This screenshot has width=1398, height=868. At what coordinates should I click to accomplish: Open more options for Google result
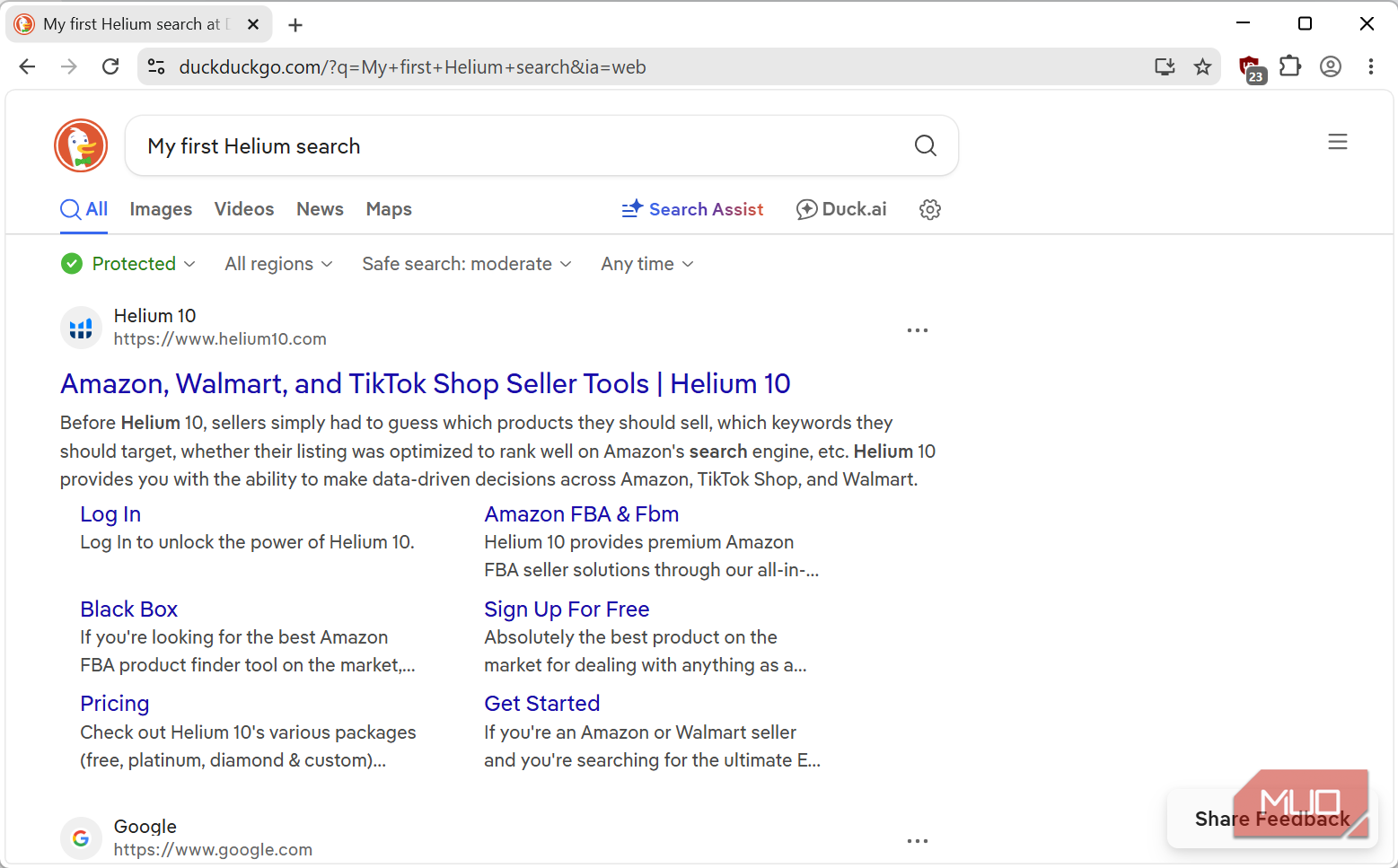click(x=918, y=841)
